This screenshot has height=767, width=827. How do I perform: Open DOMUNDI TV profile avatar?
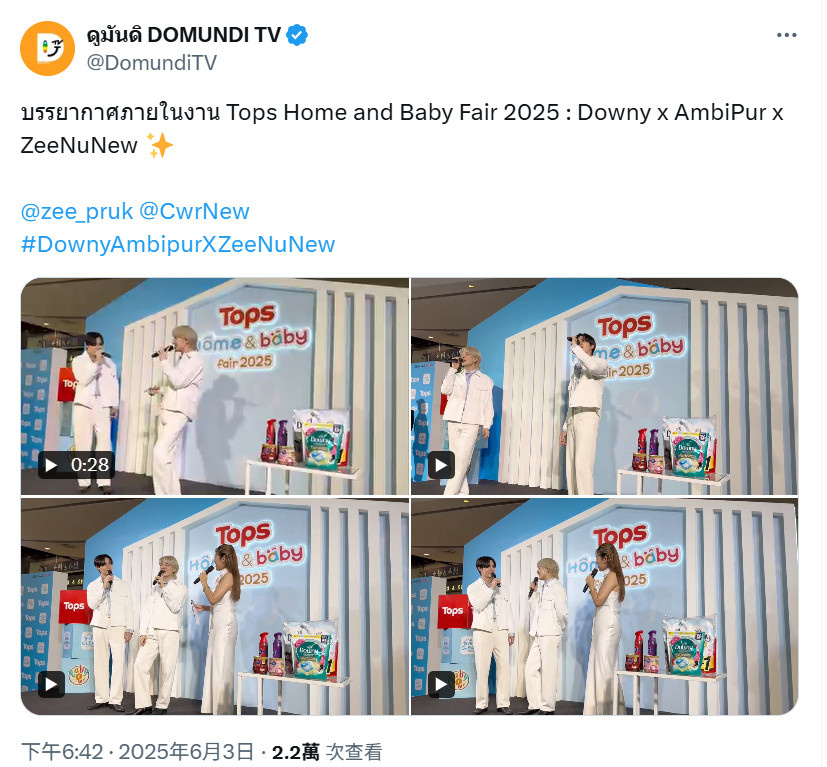click(47, 49)
